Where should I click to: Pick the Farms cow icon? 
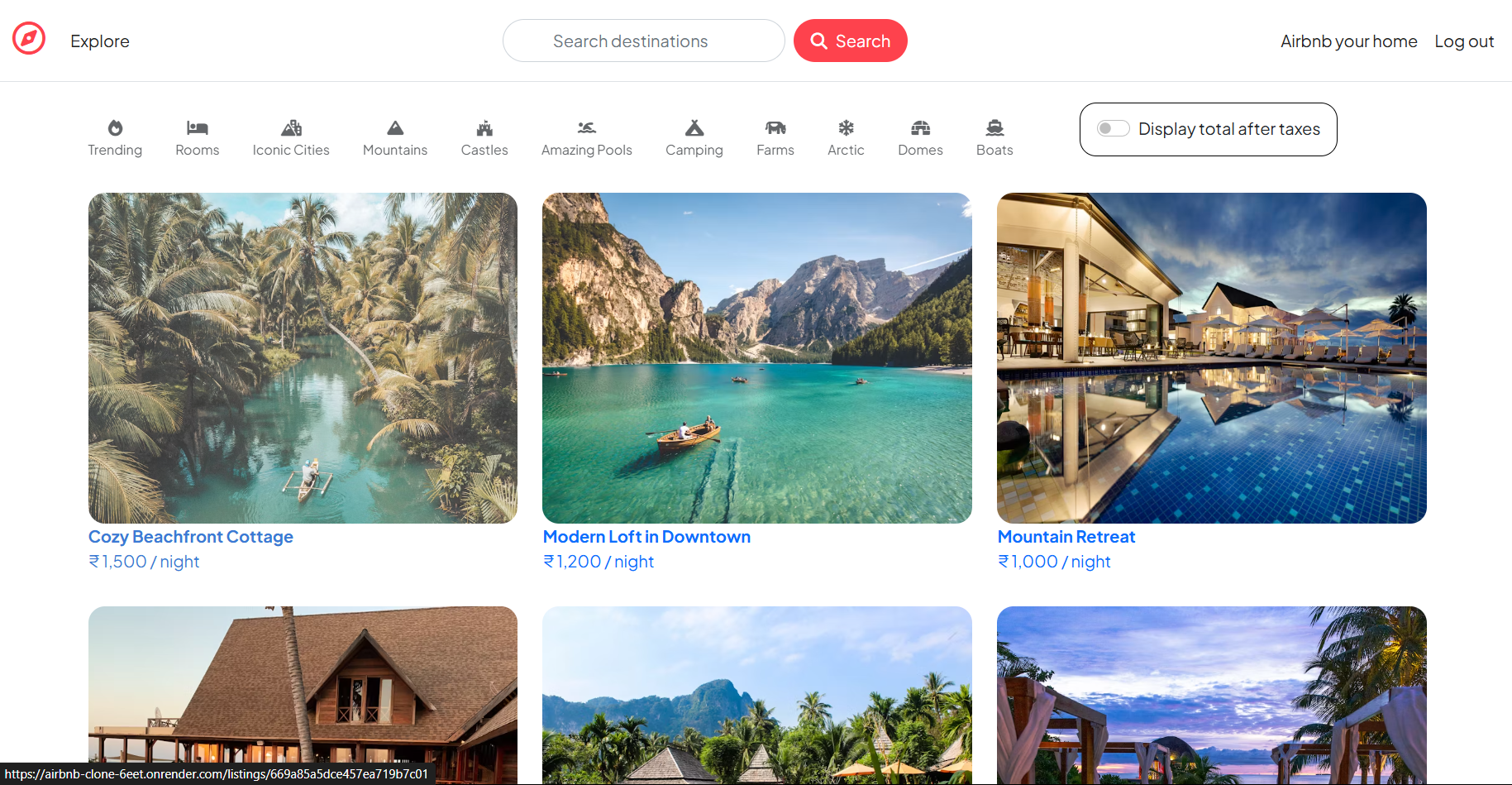point(775,127)
